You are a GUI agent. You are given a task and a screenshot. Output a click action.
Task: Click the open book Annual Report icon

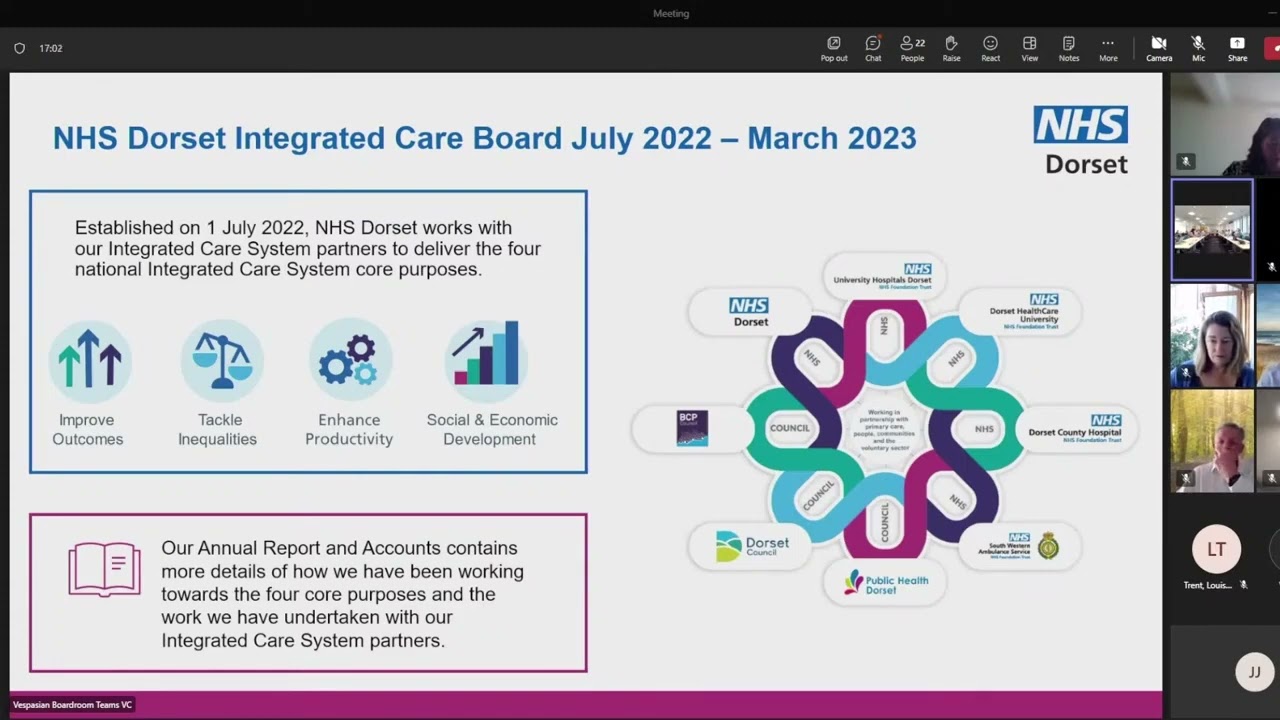click(x=104, y=569)
